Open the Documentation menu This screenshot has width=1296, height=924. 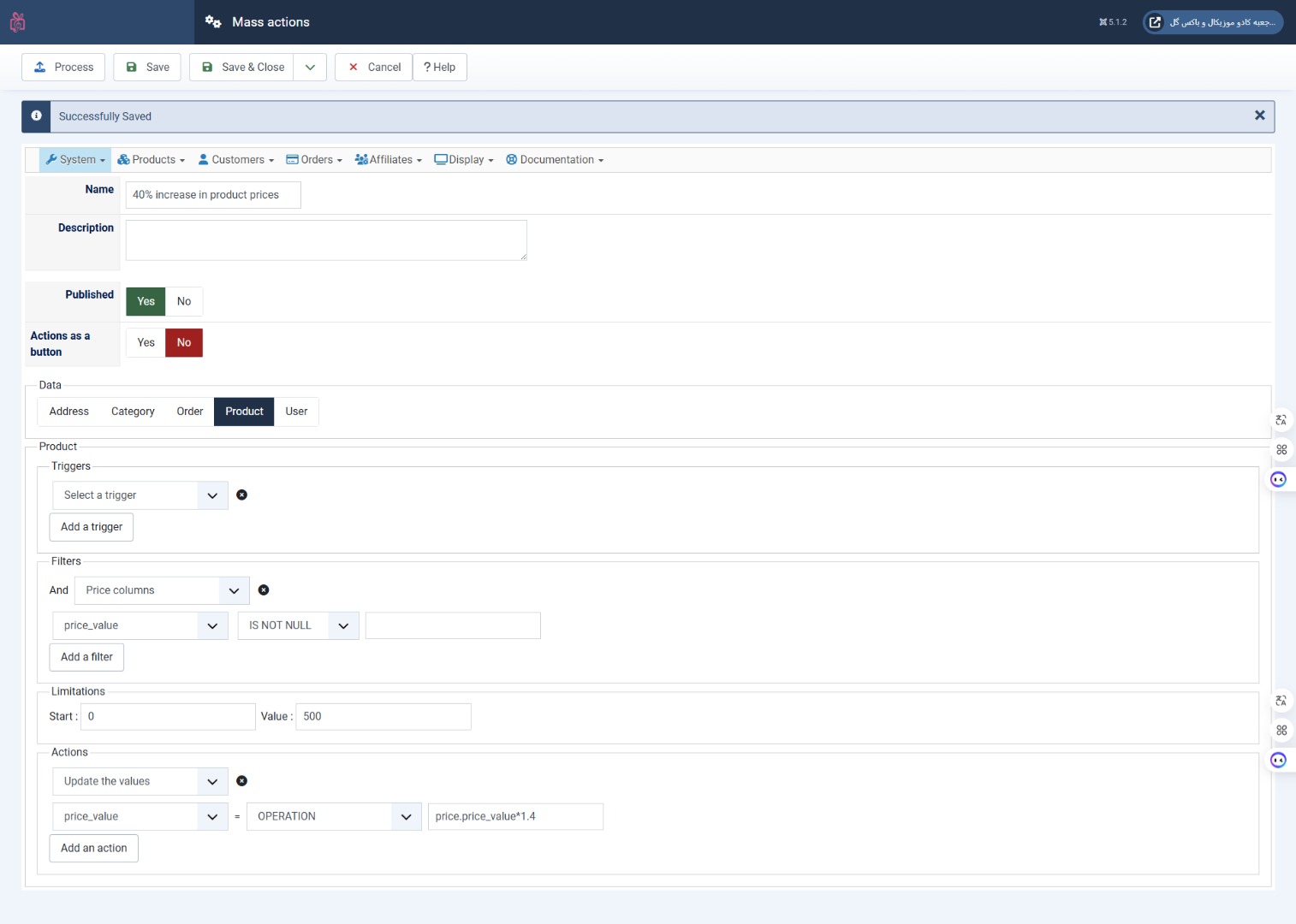(x=555, y=160)
